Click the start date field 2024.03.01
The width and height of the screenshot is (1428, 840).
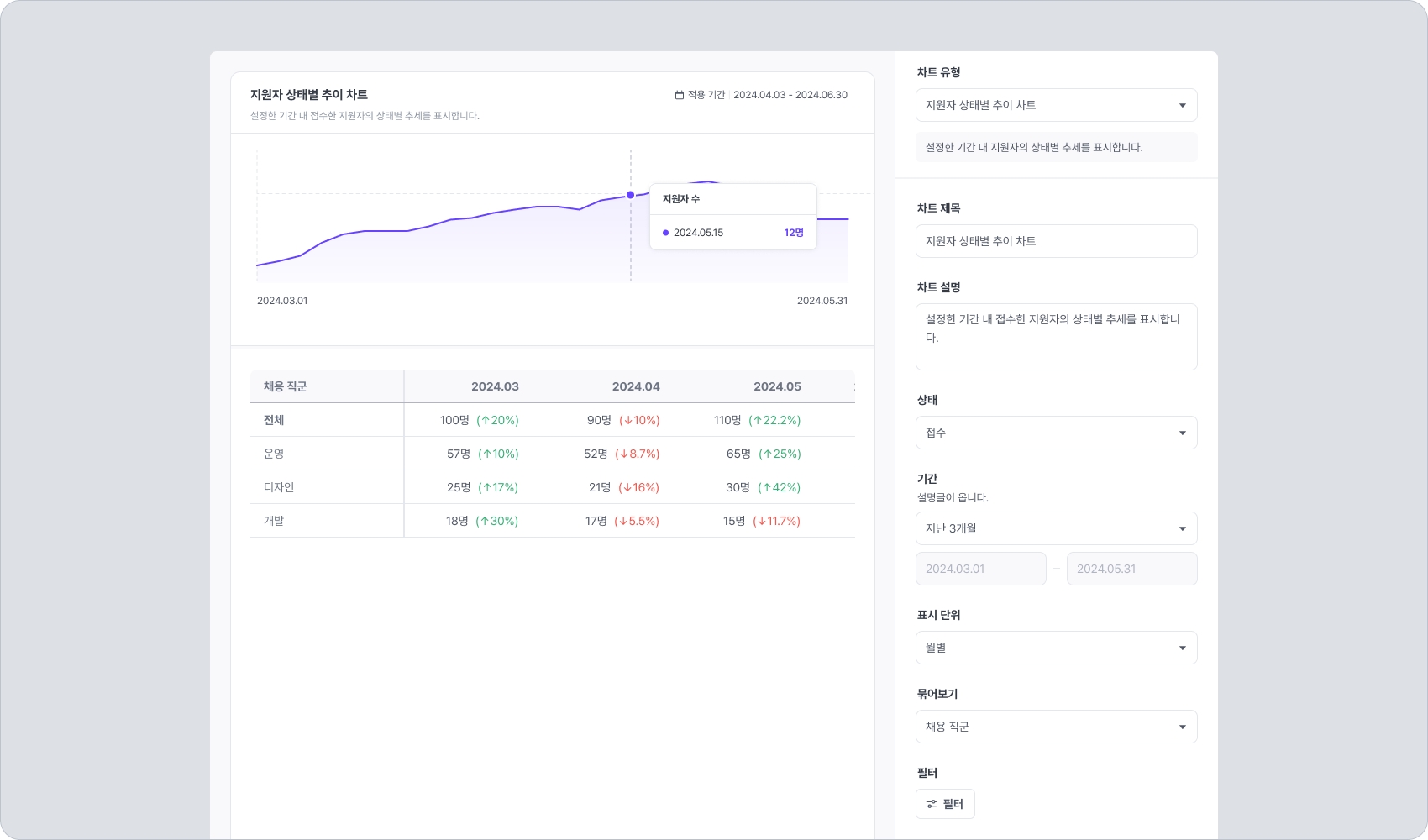click(980, 569)
